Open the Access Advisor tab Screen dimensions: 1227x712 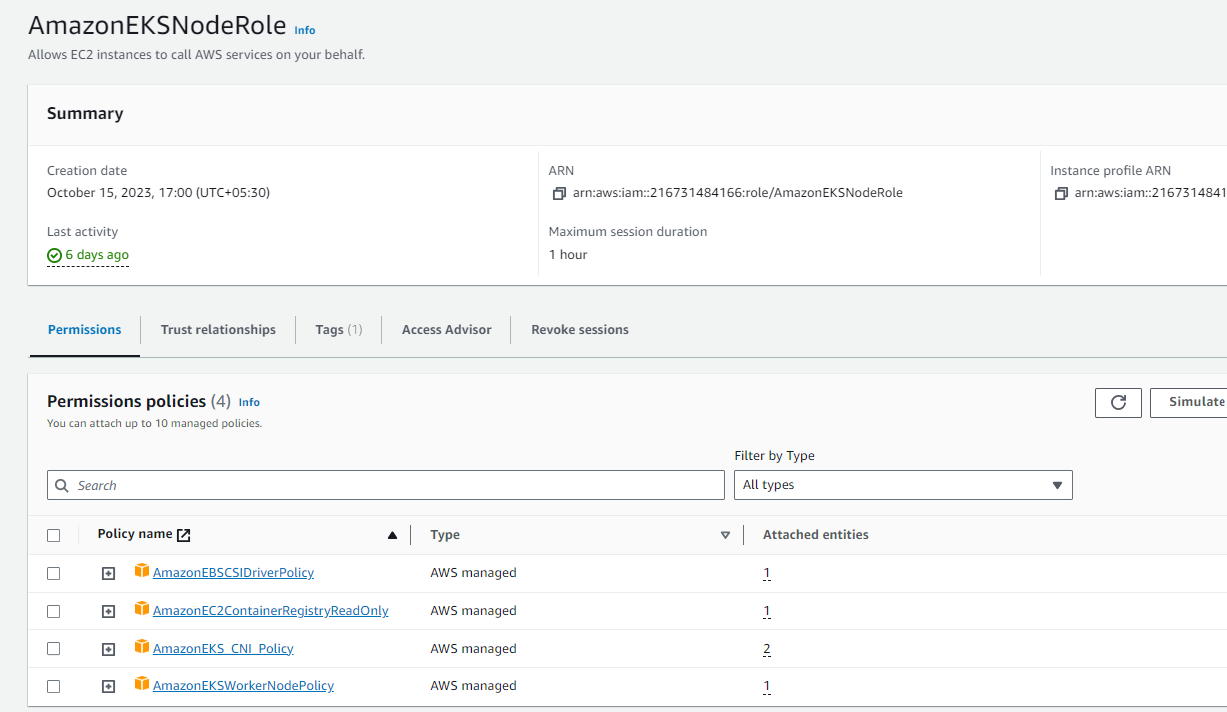445,329
